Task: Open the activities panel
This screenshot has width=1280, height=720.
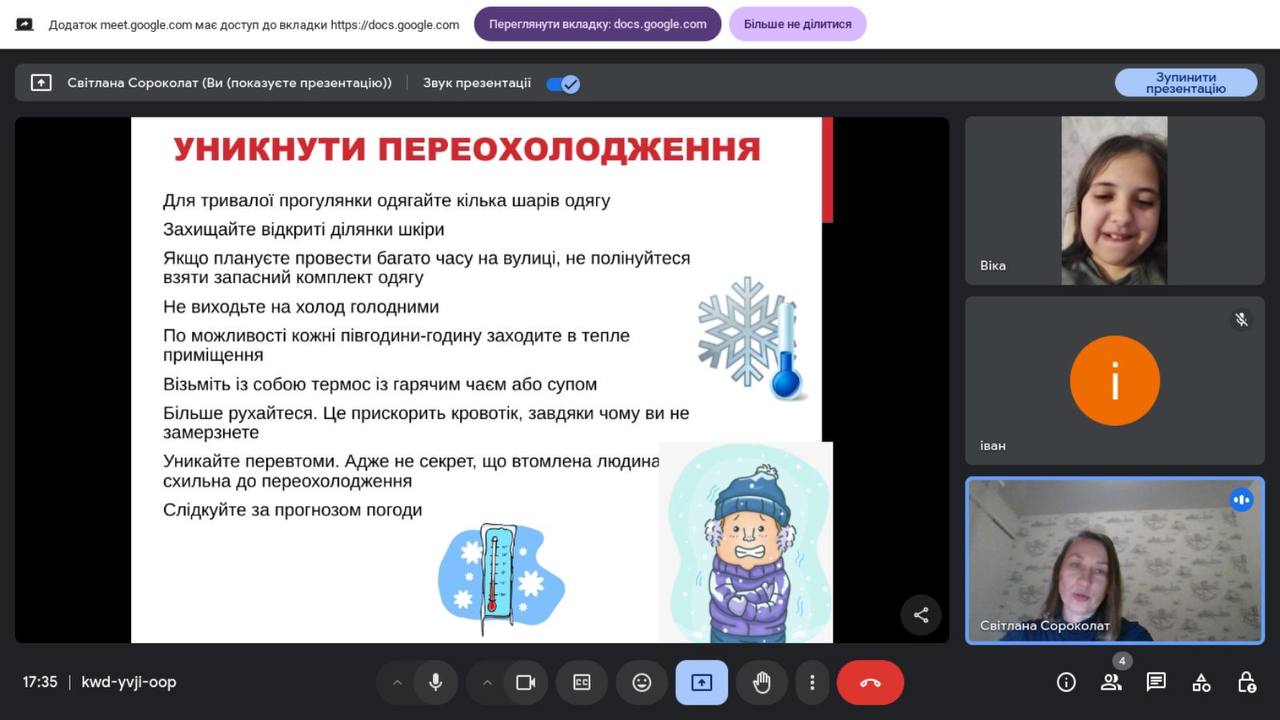Action: tap(1201, 682)
